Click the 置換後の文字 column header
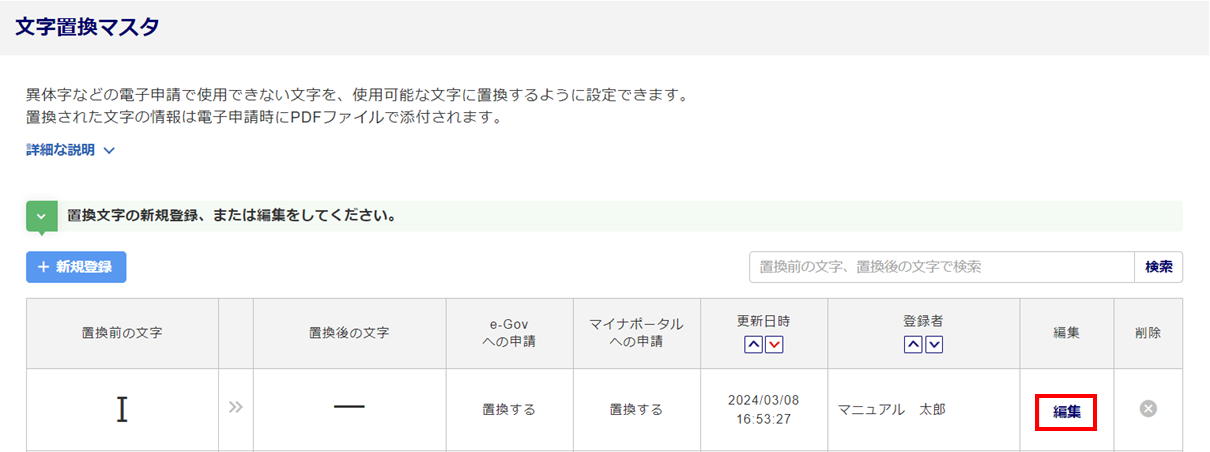 tap(349, 333)
